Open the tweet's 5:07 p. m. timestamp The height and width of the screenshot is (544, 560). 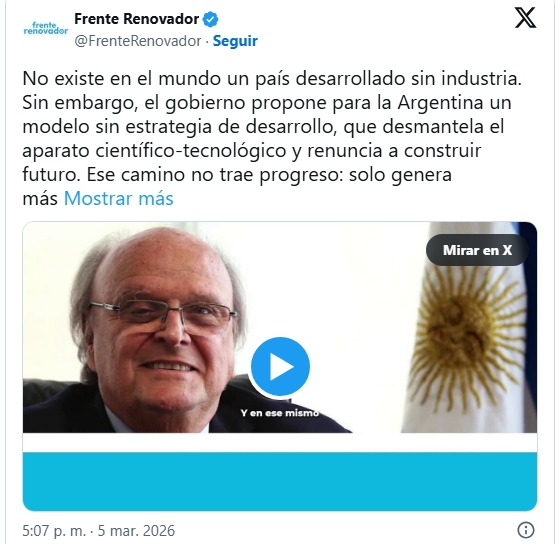54,530
